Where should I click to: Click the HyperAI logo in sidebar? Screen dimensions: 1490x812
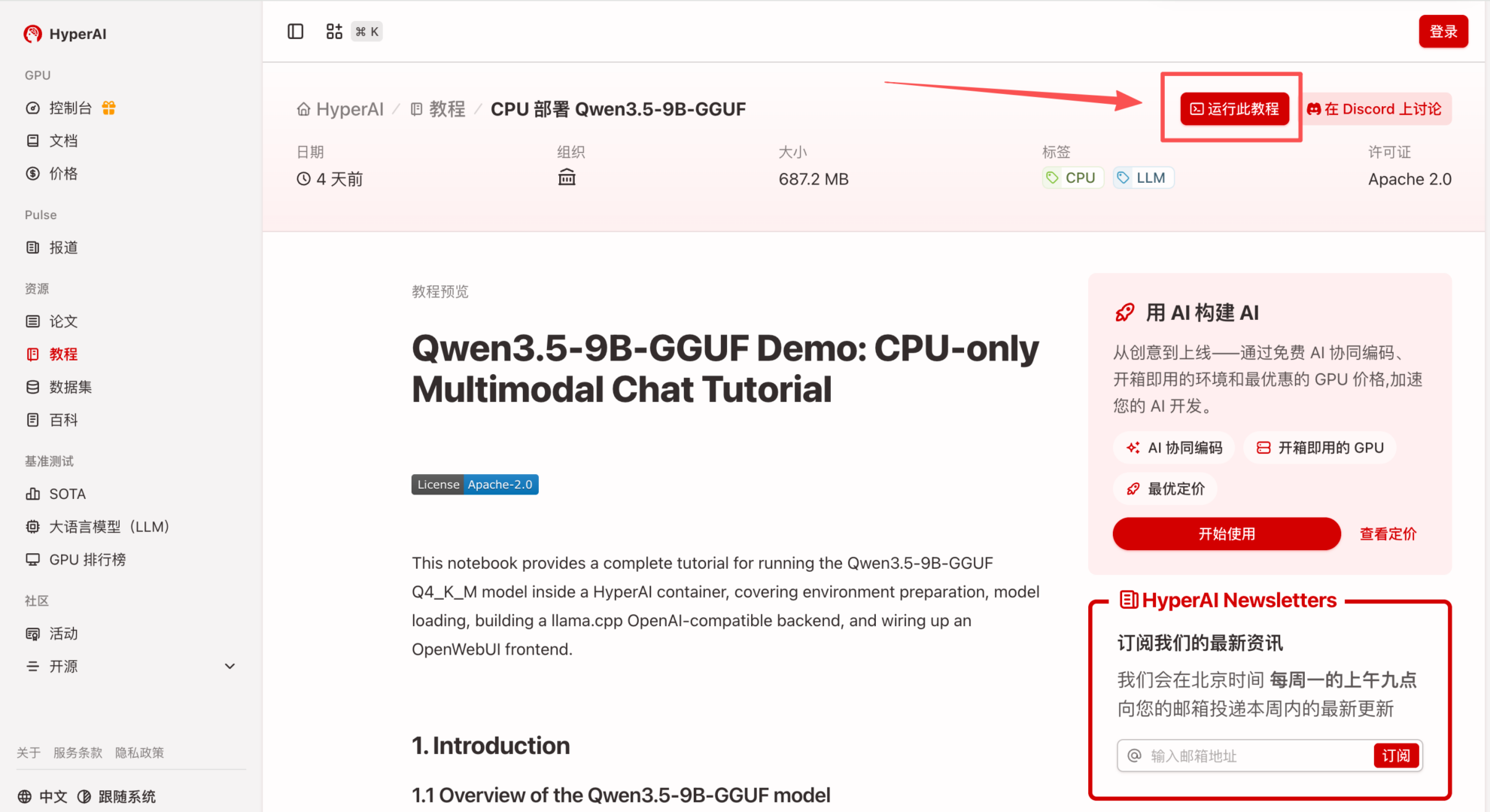pos(65,34)
